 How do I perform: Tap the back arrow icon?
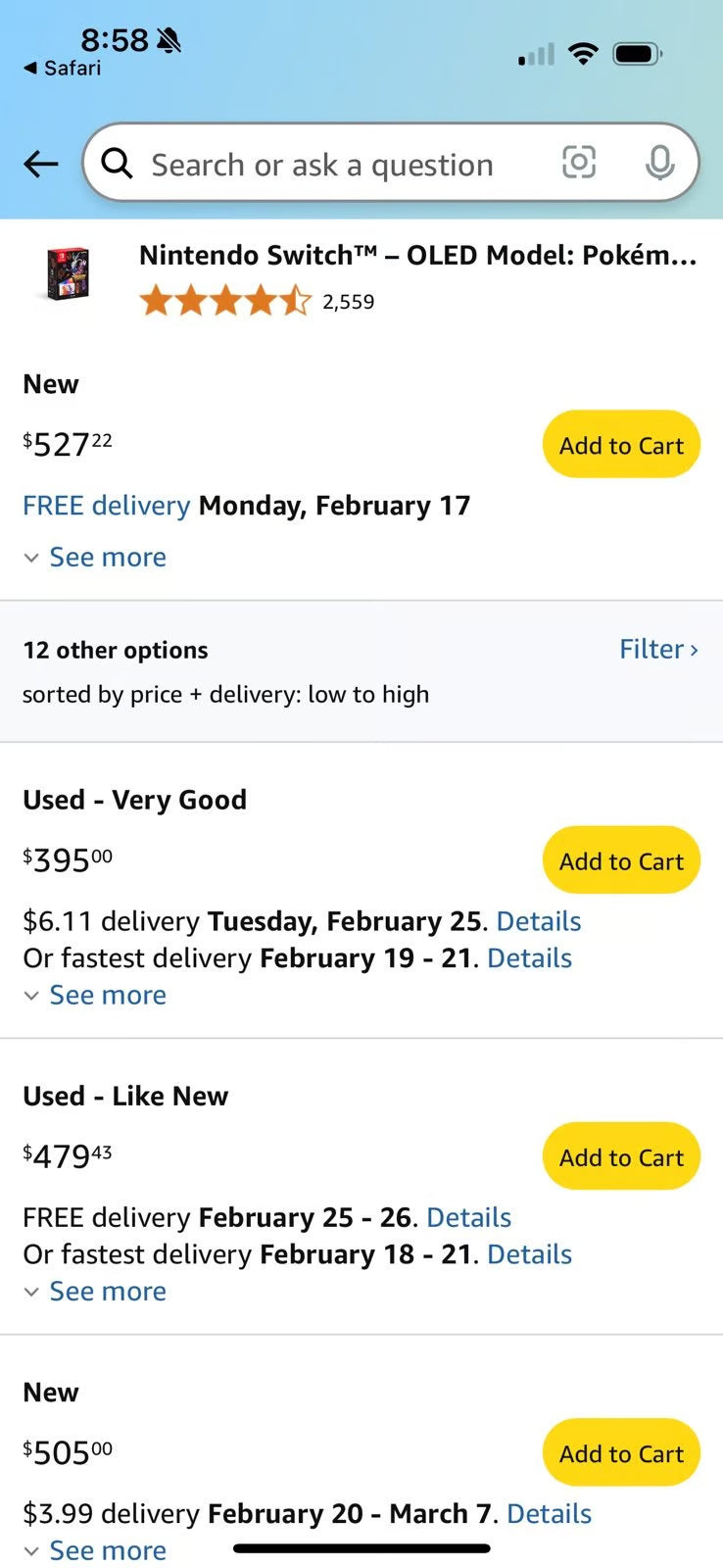click(x=41, y=164)
